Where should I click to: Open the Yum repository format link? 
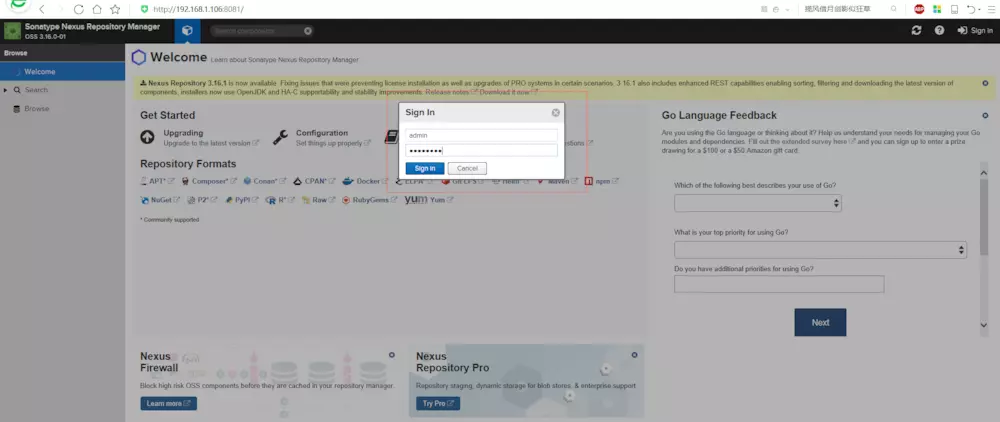coord(429,200)
